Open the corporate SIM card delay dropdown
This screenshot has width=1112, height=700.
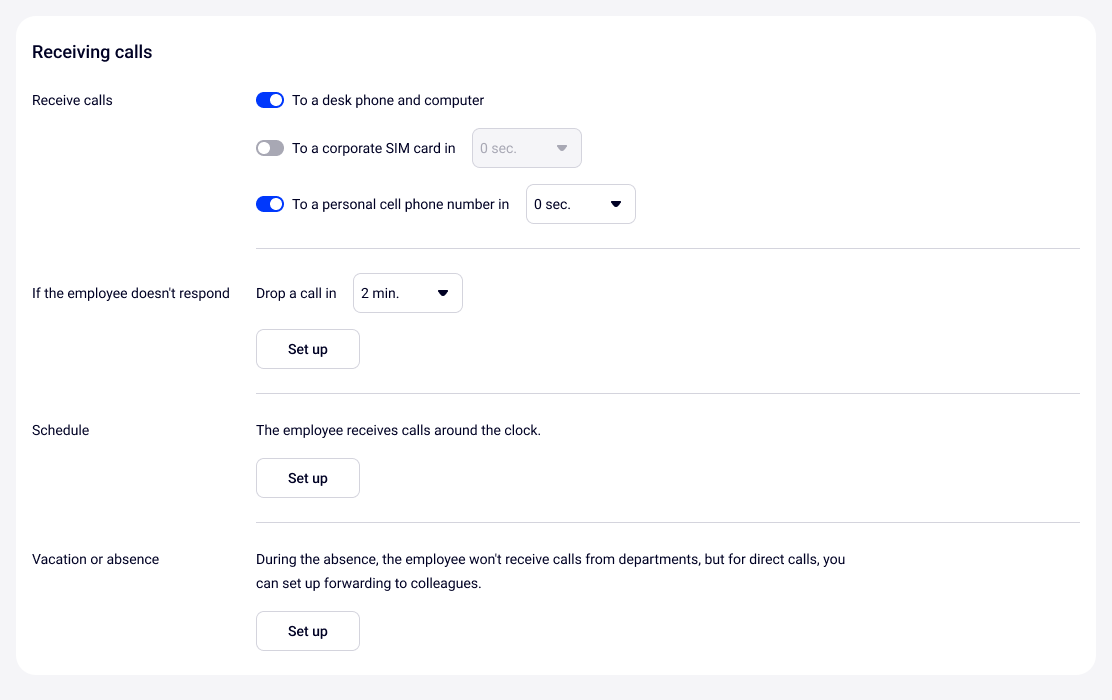pyautogui.click(x=526, y=148)
